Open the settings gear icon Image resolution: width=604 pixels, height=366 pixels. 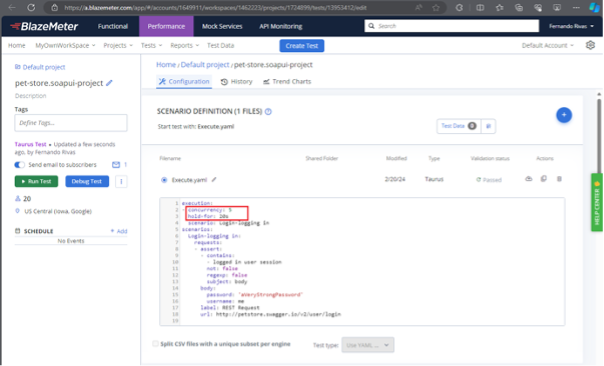(590, 45)
